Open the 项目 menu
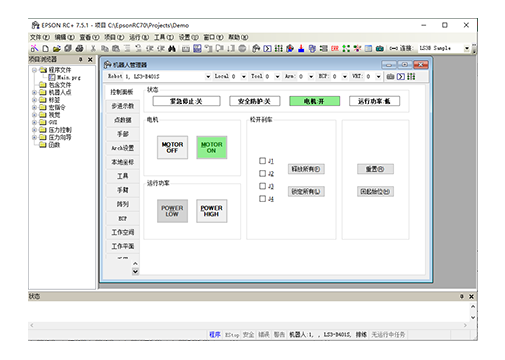This screenshot has width=505, height=360. pyautogui.click(x=114, y=37)
